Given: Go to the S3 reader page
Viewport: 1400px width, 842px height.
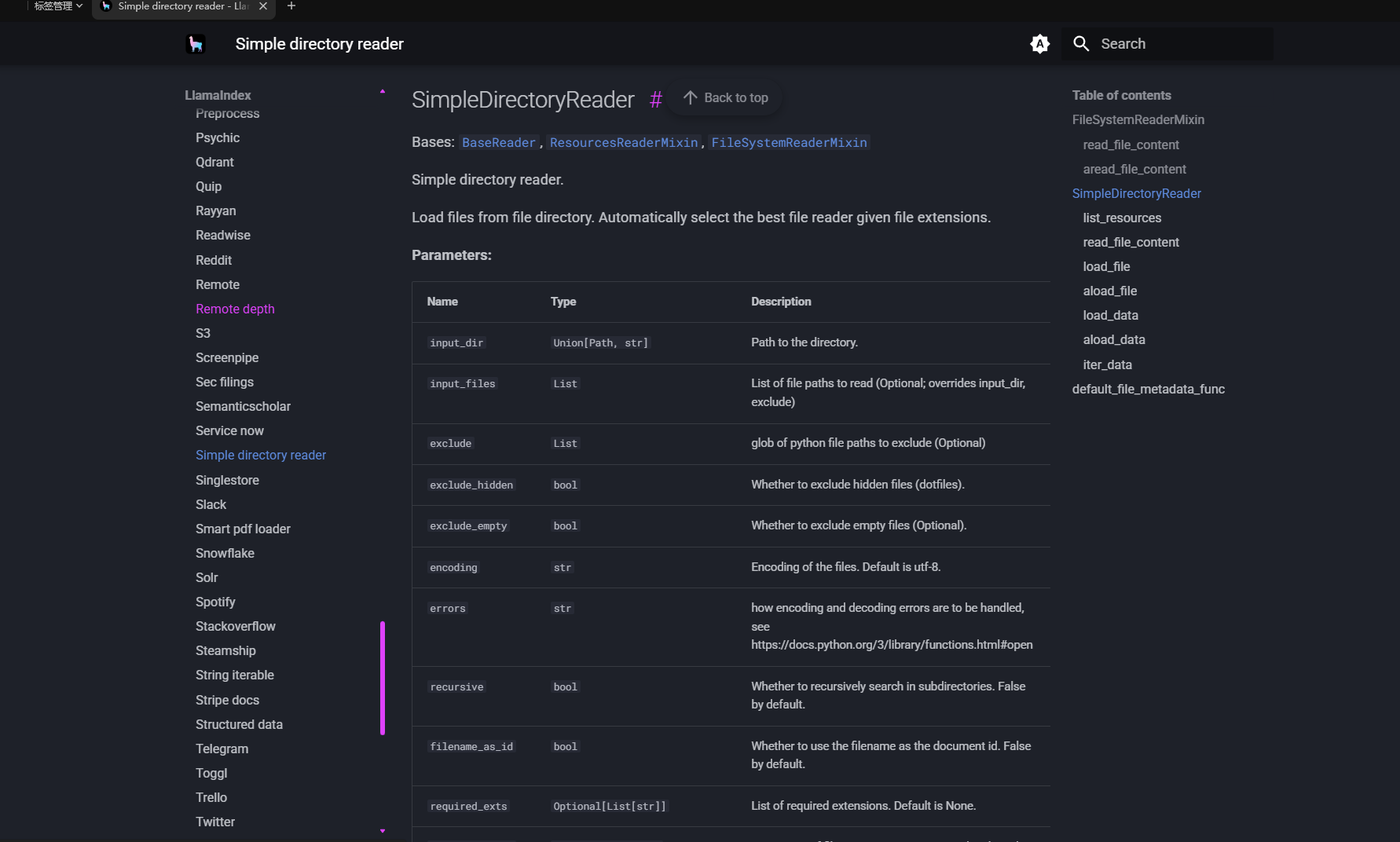Looking at the screenshot, I should point(203,333).
